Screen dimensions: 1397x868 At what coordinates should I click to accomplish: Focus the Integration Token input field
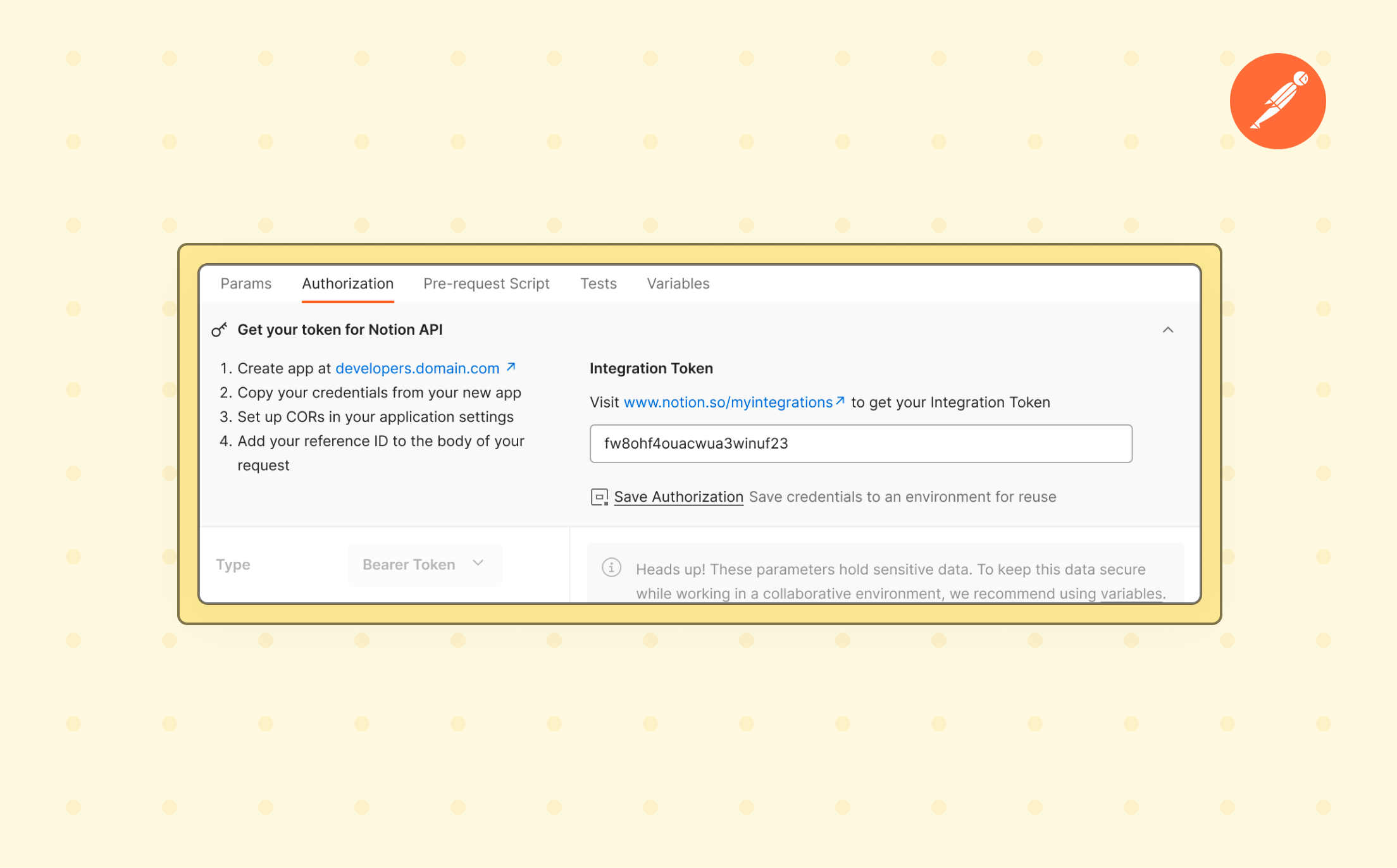pyautogui.click(x=861, y=443)
